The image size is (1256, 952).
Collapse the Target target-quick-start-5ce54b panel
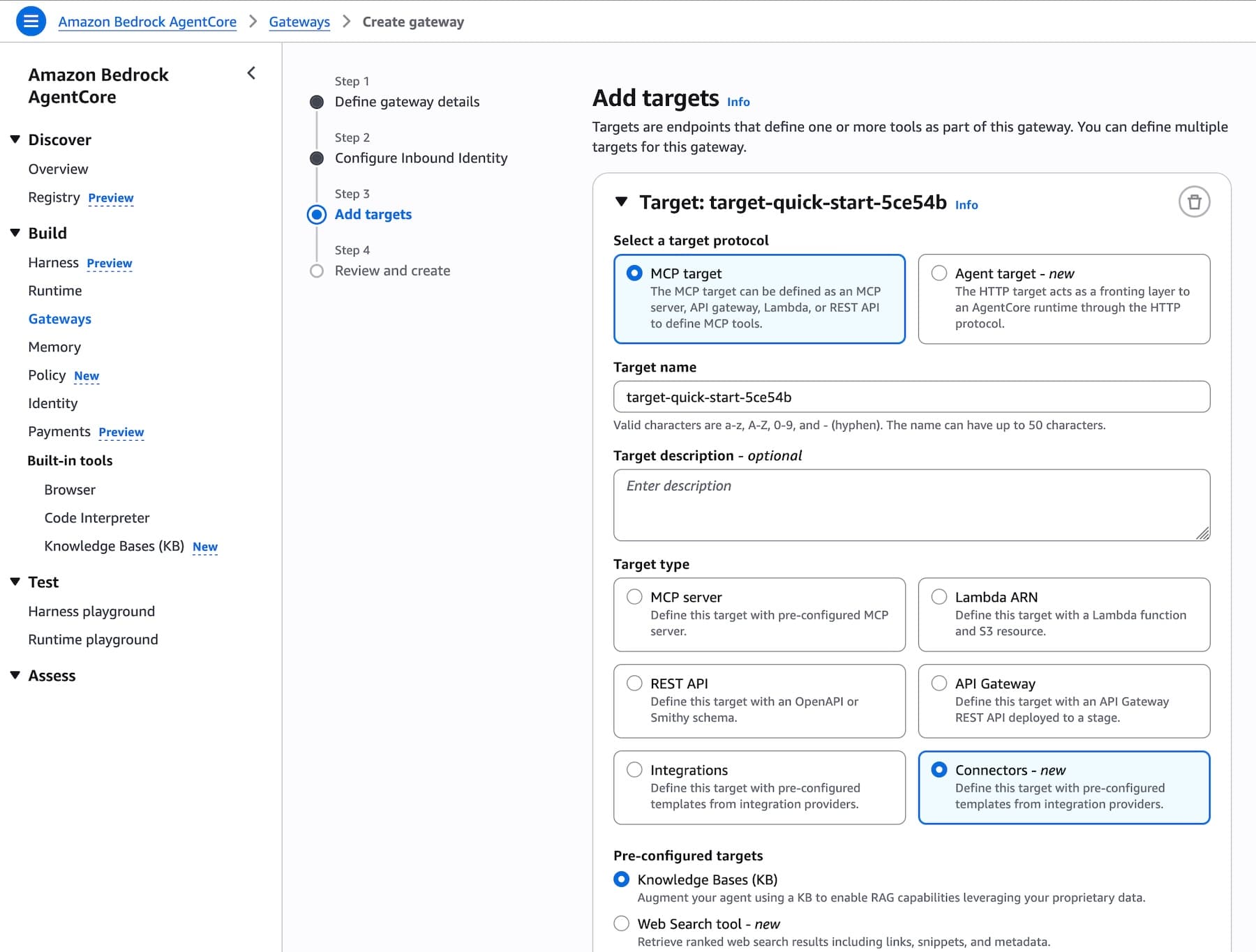pos(621,202)
